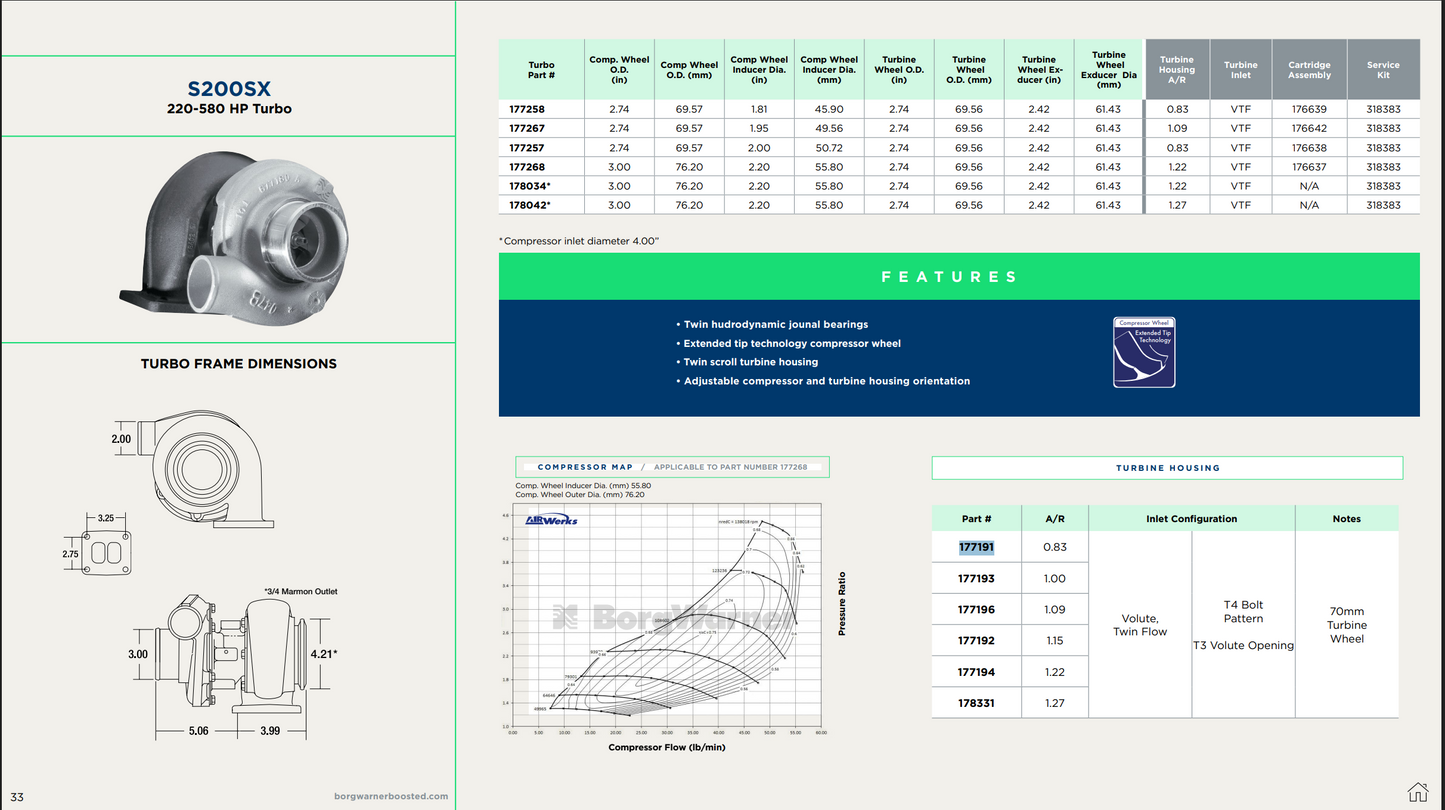Click the 4.21* dimension on the drawing
The image size is (1445, 810).
tap(322, 654)
